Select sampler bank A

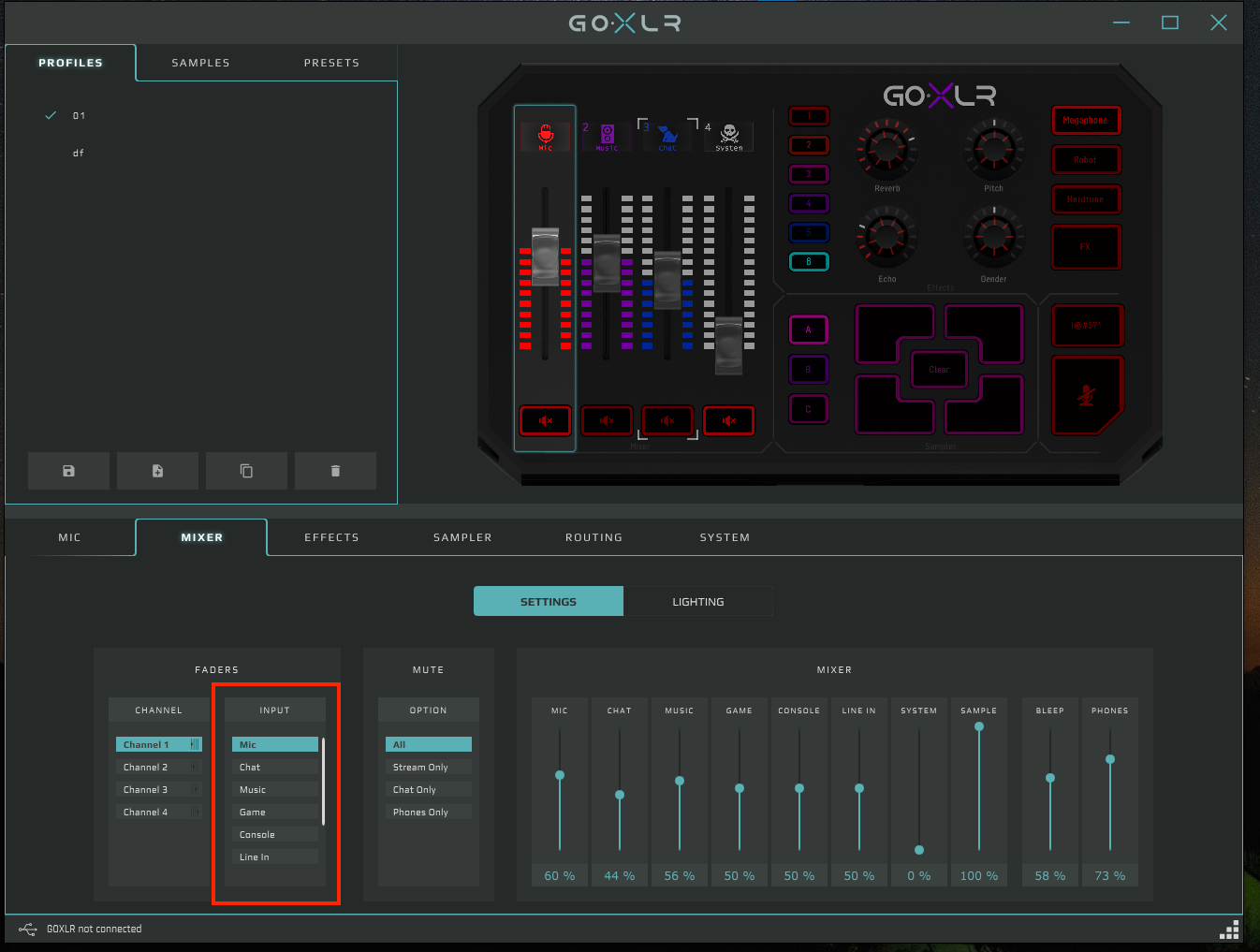pyautogui.click(x=809, y=330)
